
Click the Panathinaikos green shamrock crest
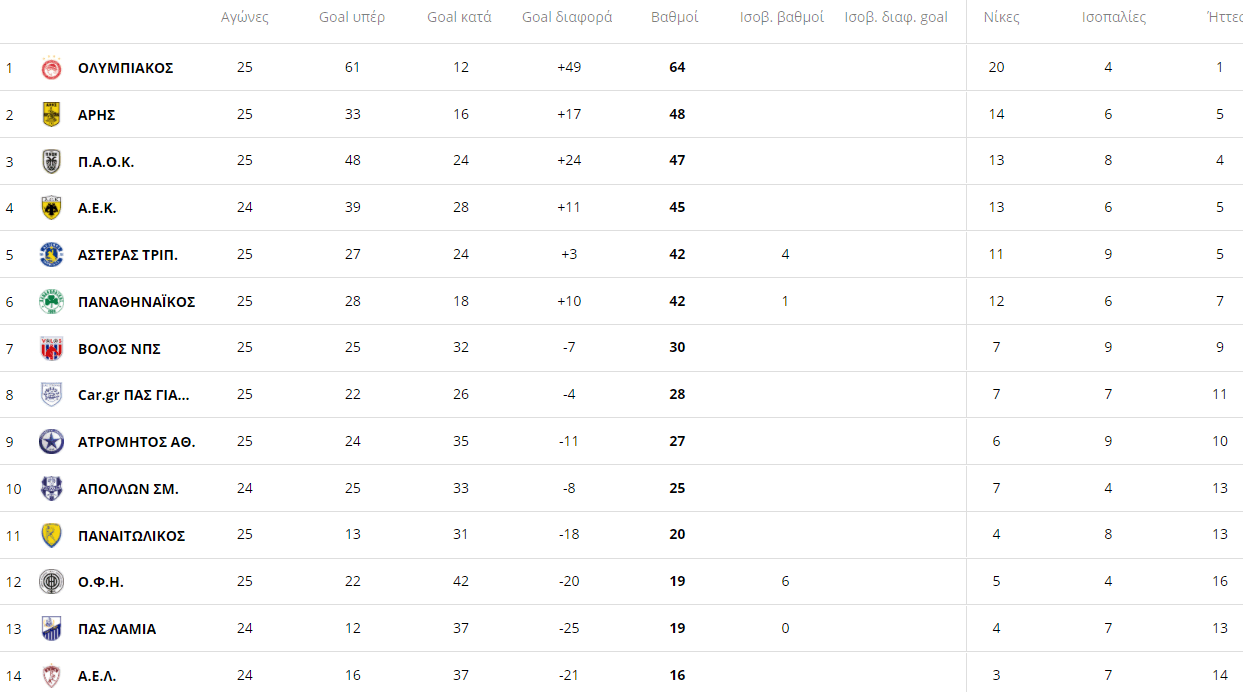pyautogui.click(x=51, y=302)
